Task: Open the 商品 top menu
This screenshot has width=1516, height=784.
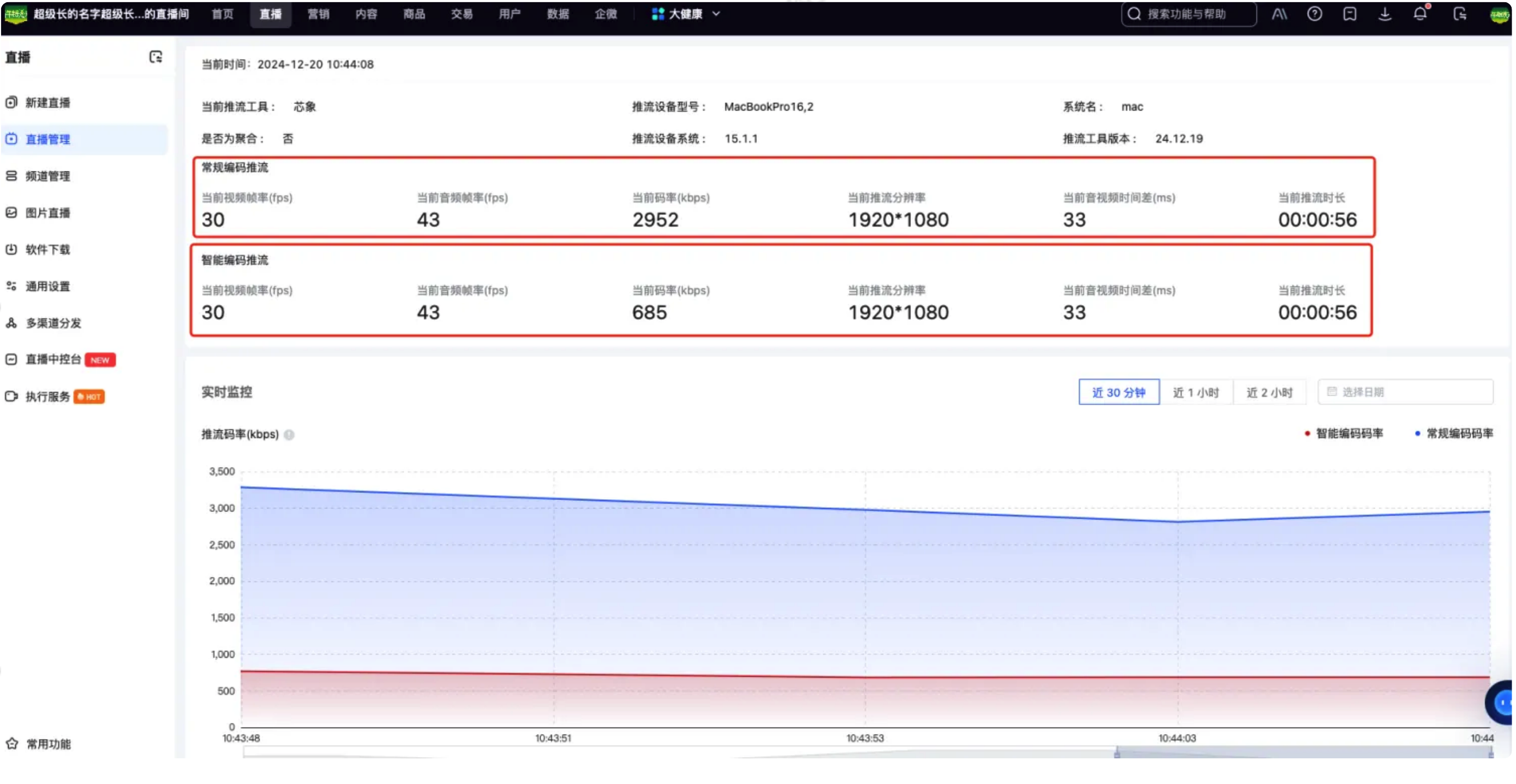Action: click(414, 14)
